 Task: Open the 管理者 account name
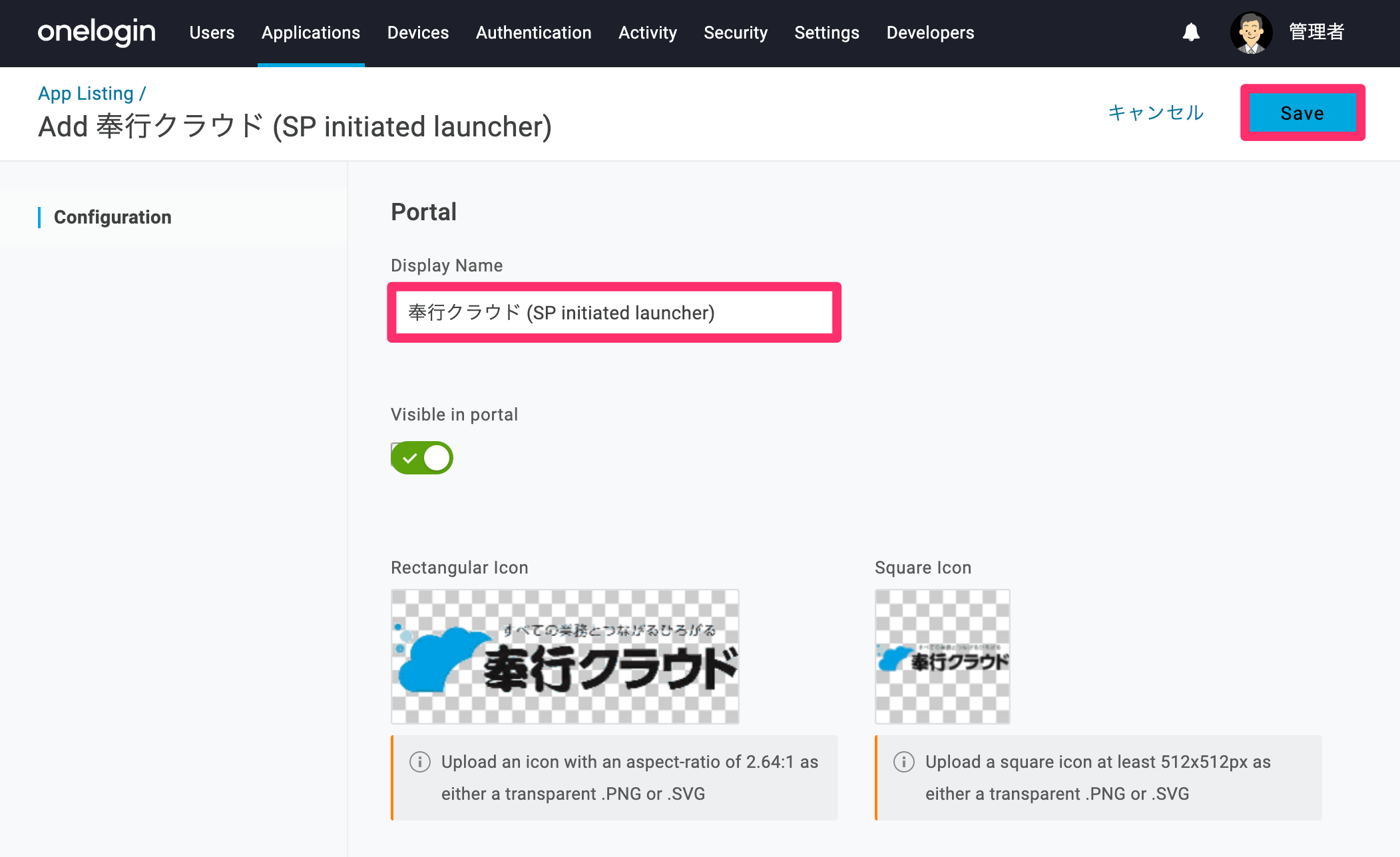(1317, 32)
